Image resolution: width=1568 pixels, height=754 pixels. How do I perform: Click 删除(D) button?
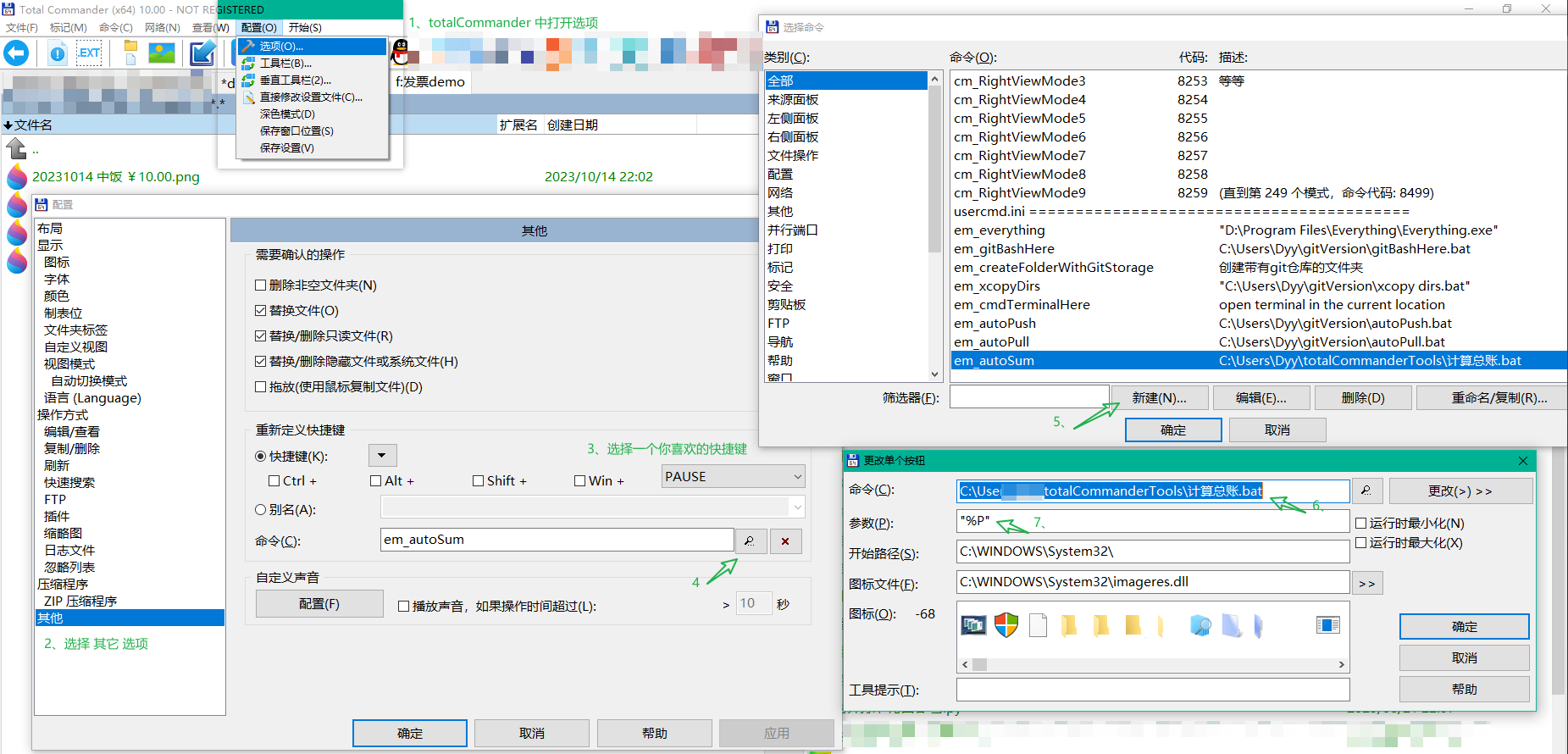pos(1363,398)
